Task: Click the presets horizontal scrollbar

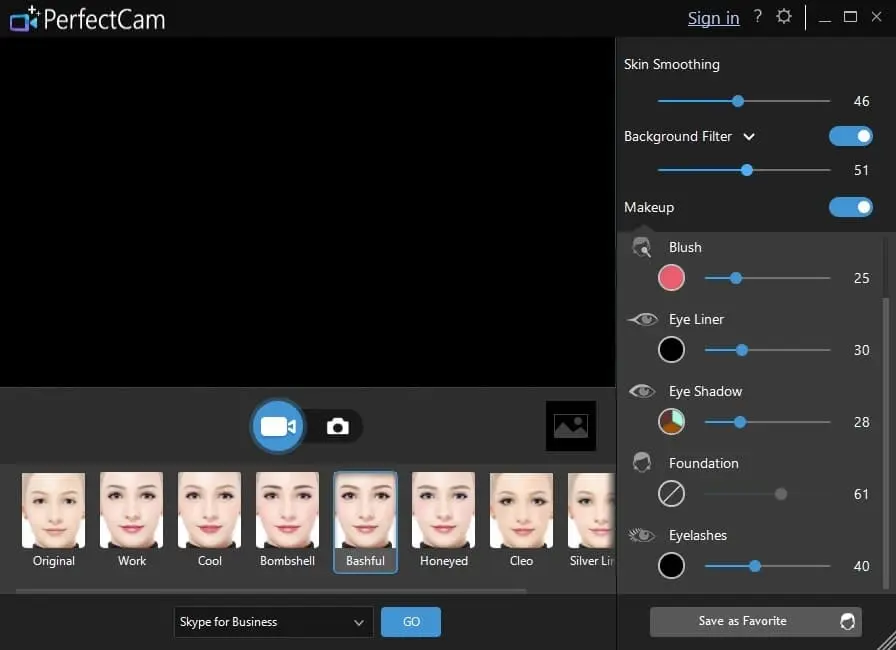Action: pos(271,591)
